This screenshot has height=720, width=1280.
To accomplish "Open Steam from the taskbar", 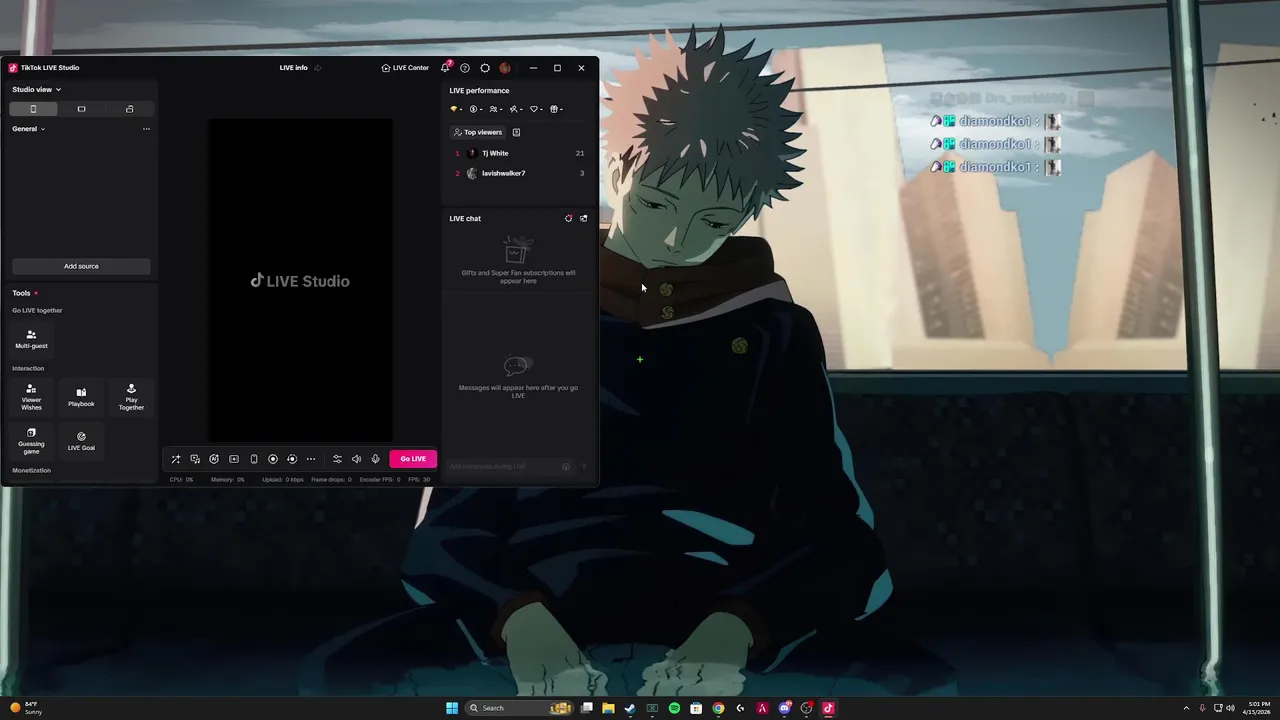I will pos(630,708).
